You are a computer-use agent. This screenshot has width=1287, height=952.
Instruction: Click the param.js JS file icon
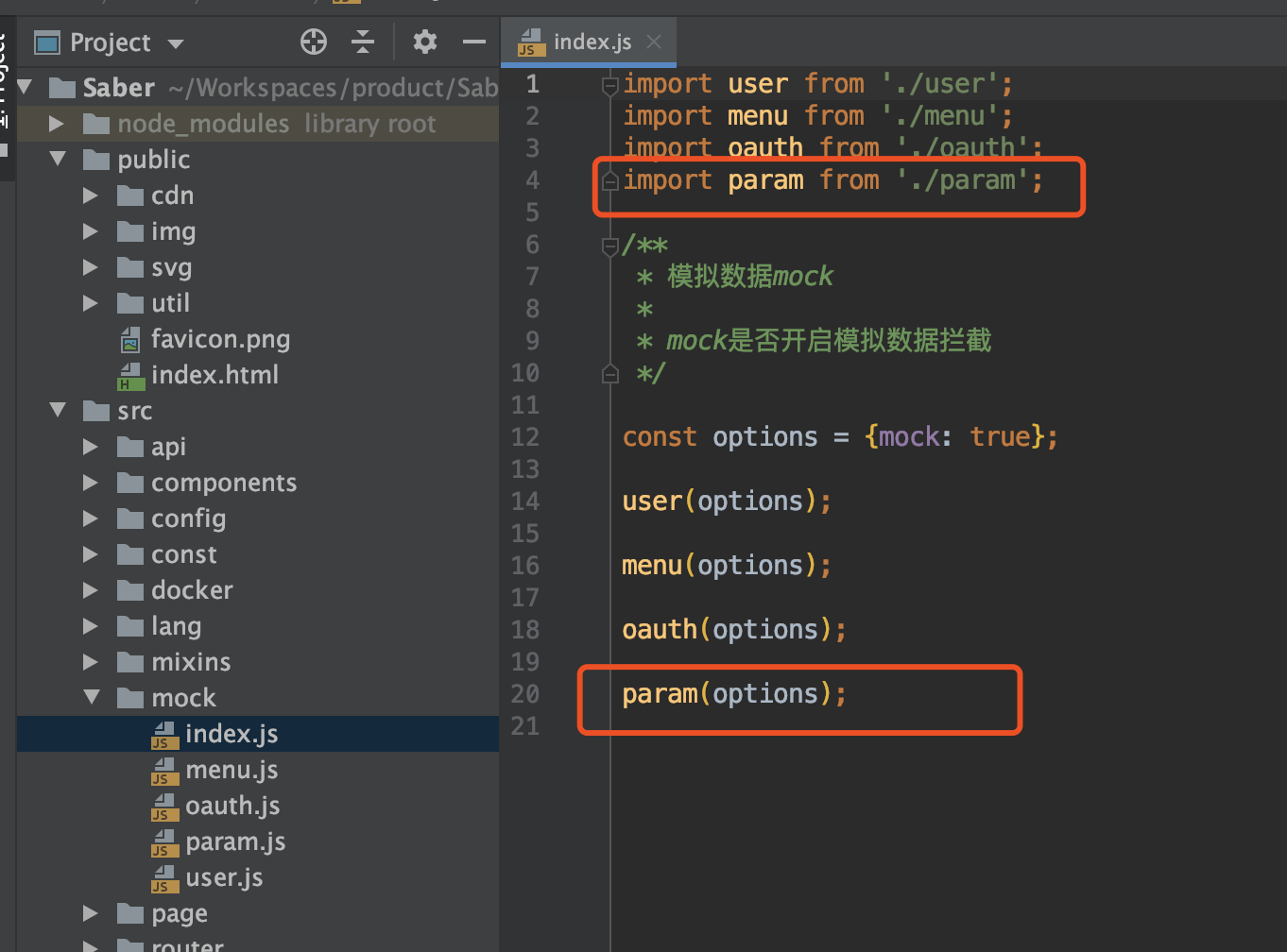[x=164, y=842]
